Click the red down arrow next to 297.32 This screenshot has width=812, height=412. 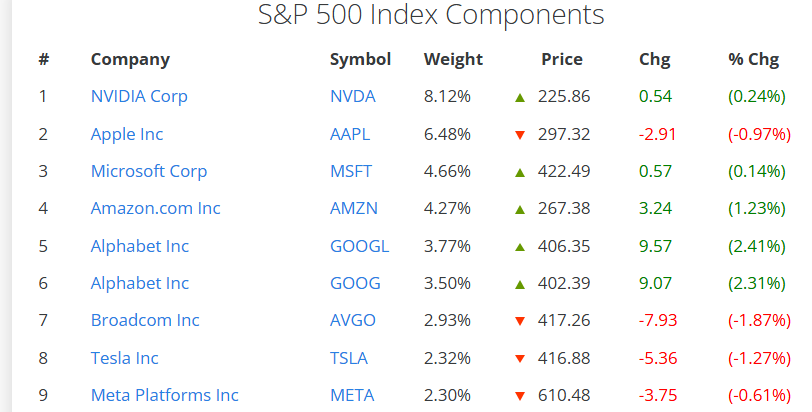tap(520, 135)
